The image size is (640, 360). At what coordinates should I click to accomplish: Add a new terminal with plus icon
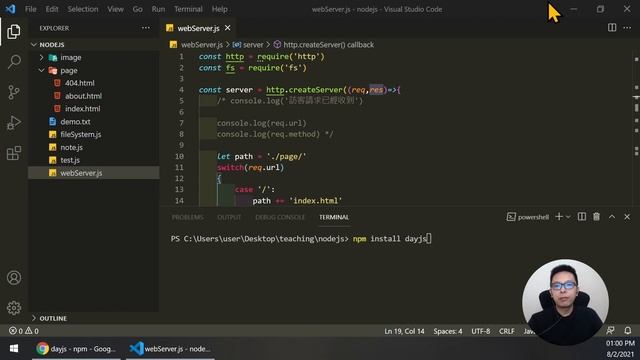pyautogui.click(x=559, y=217)
